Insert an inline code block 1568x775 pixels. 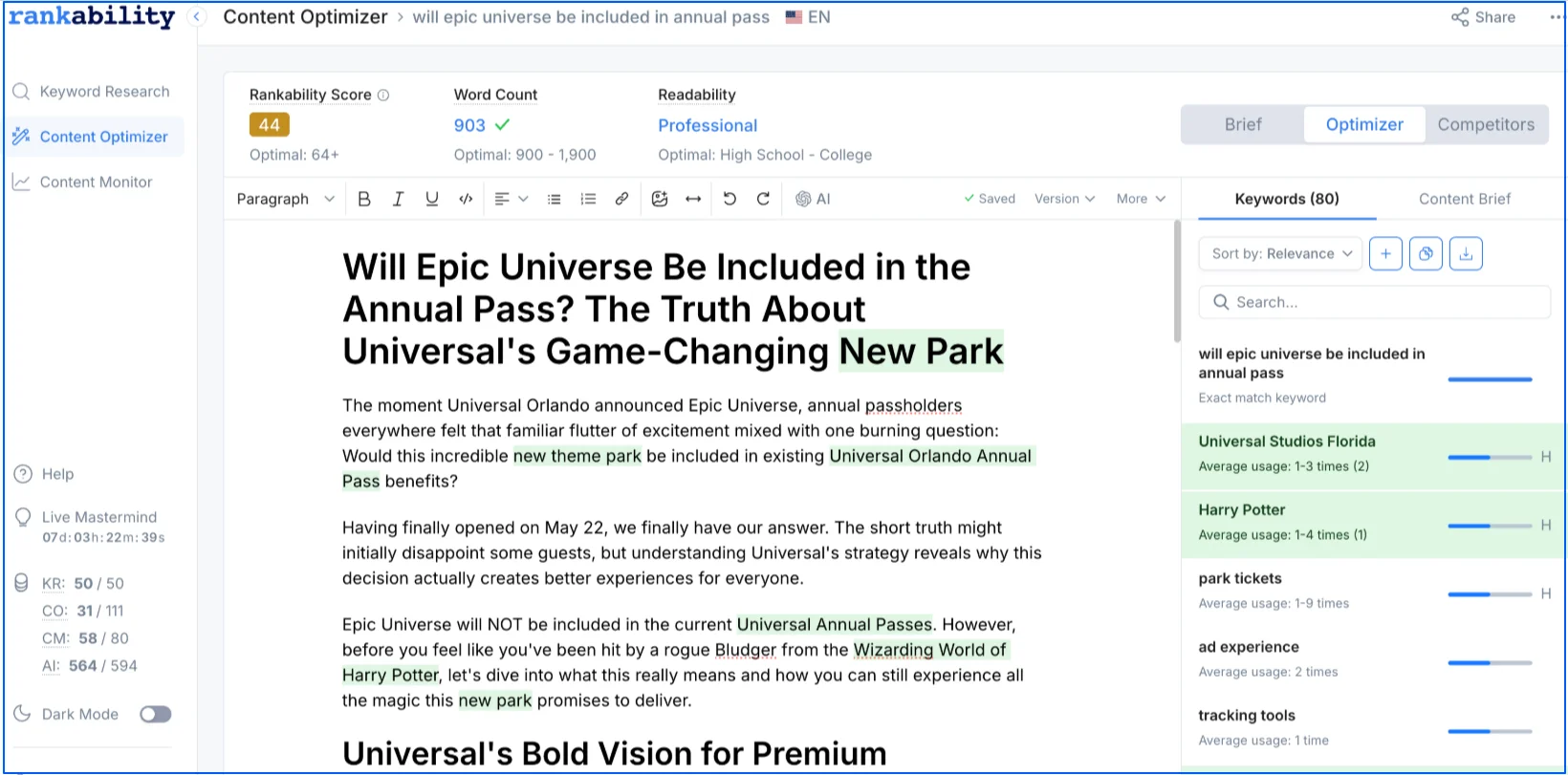[x=466, y=199]
